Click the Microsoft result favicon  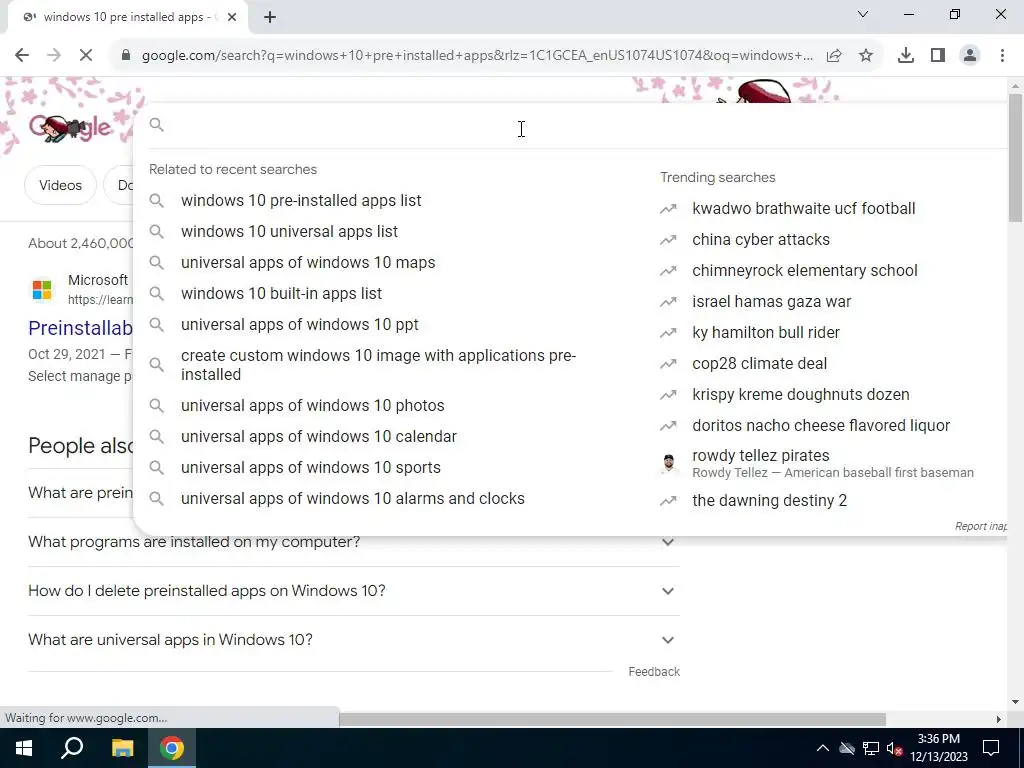tap(42, 289)
